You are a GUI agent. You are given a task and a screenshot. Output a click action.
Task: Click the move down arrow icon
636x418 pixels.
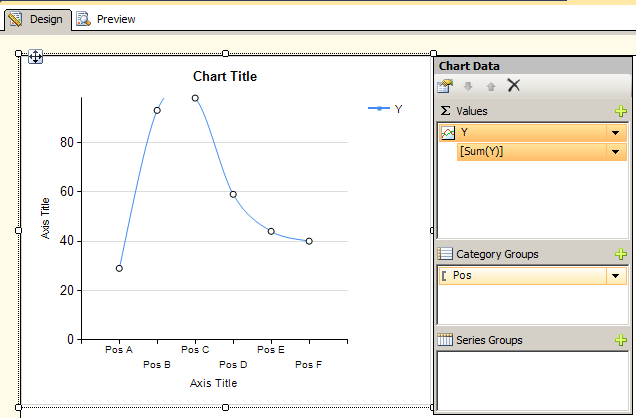(x=468, y=86)
